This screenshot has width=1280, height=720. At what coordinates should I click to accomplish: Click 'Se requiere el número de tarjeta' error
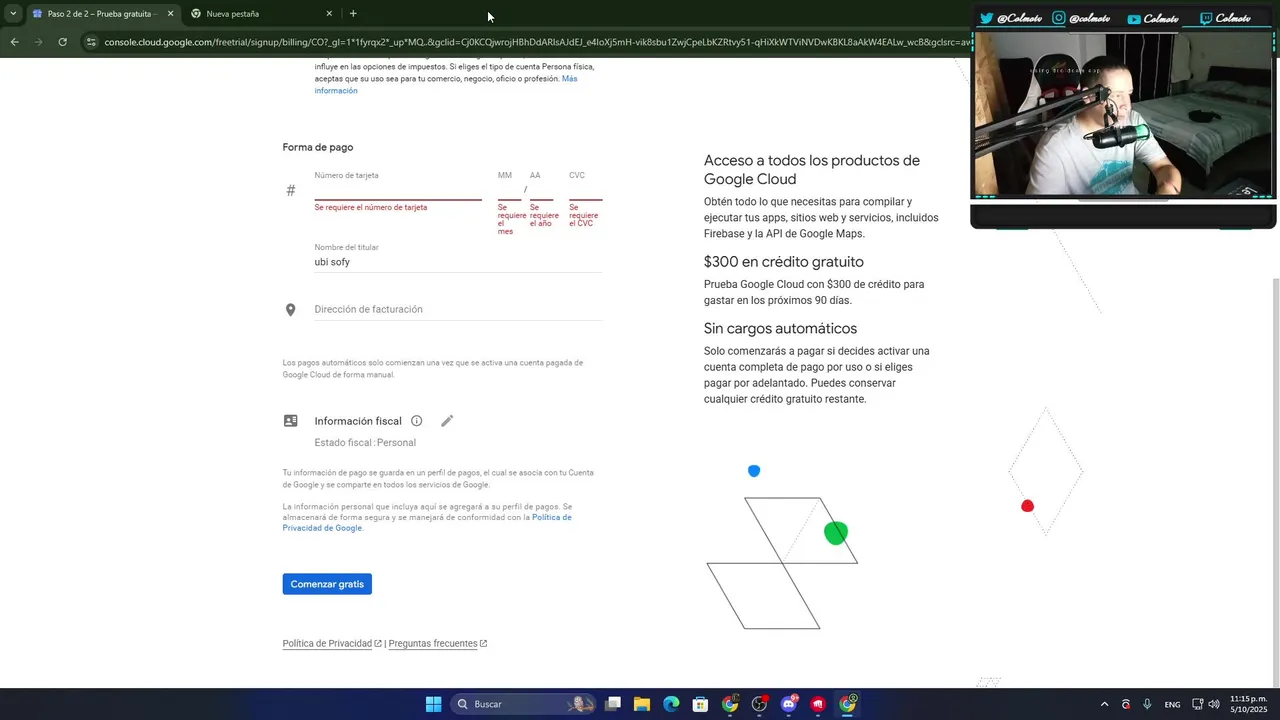pos(371,208)
